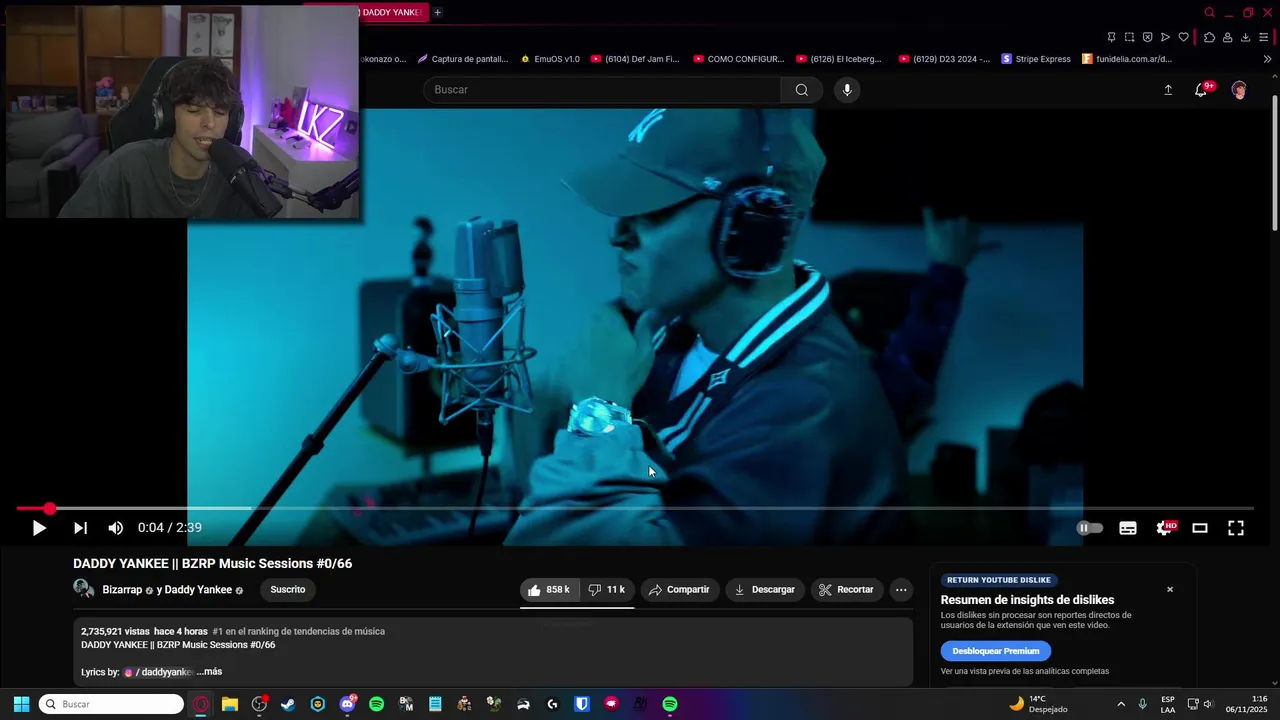Click the red progress scrubber dot
The width and height of the screenshot is (1280, 720).
coord(49,509)
